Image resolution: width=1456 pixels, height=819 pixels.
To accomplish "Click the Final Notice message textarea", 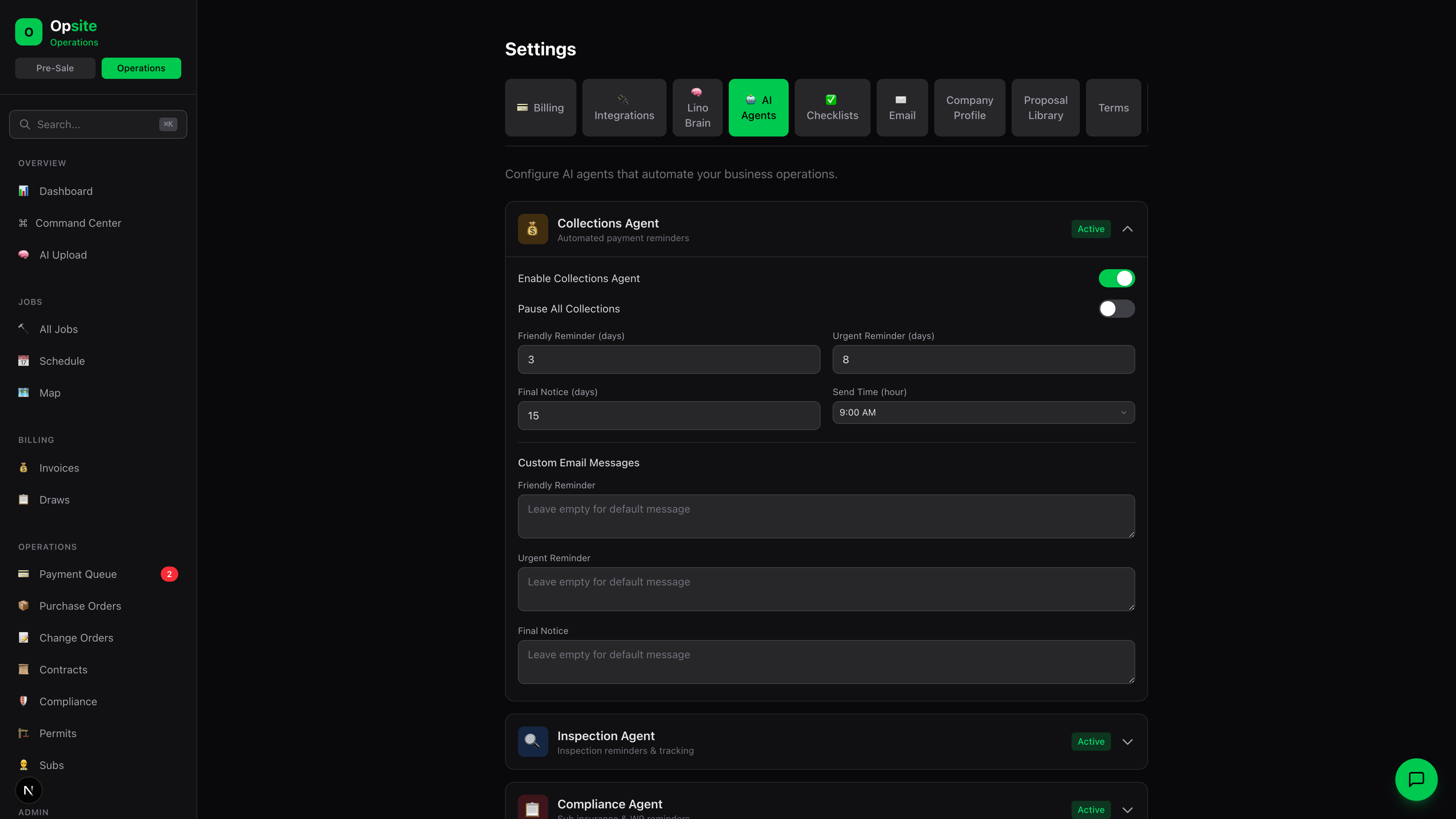I will click(826, 662).
